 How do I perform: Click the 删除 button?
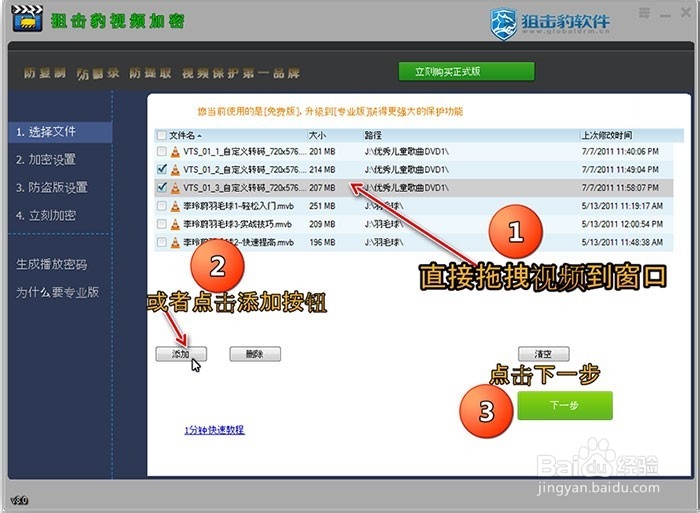[255, 354]
